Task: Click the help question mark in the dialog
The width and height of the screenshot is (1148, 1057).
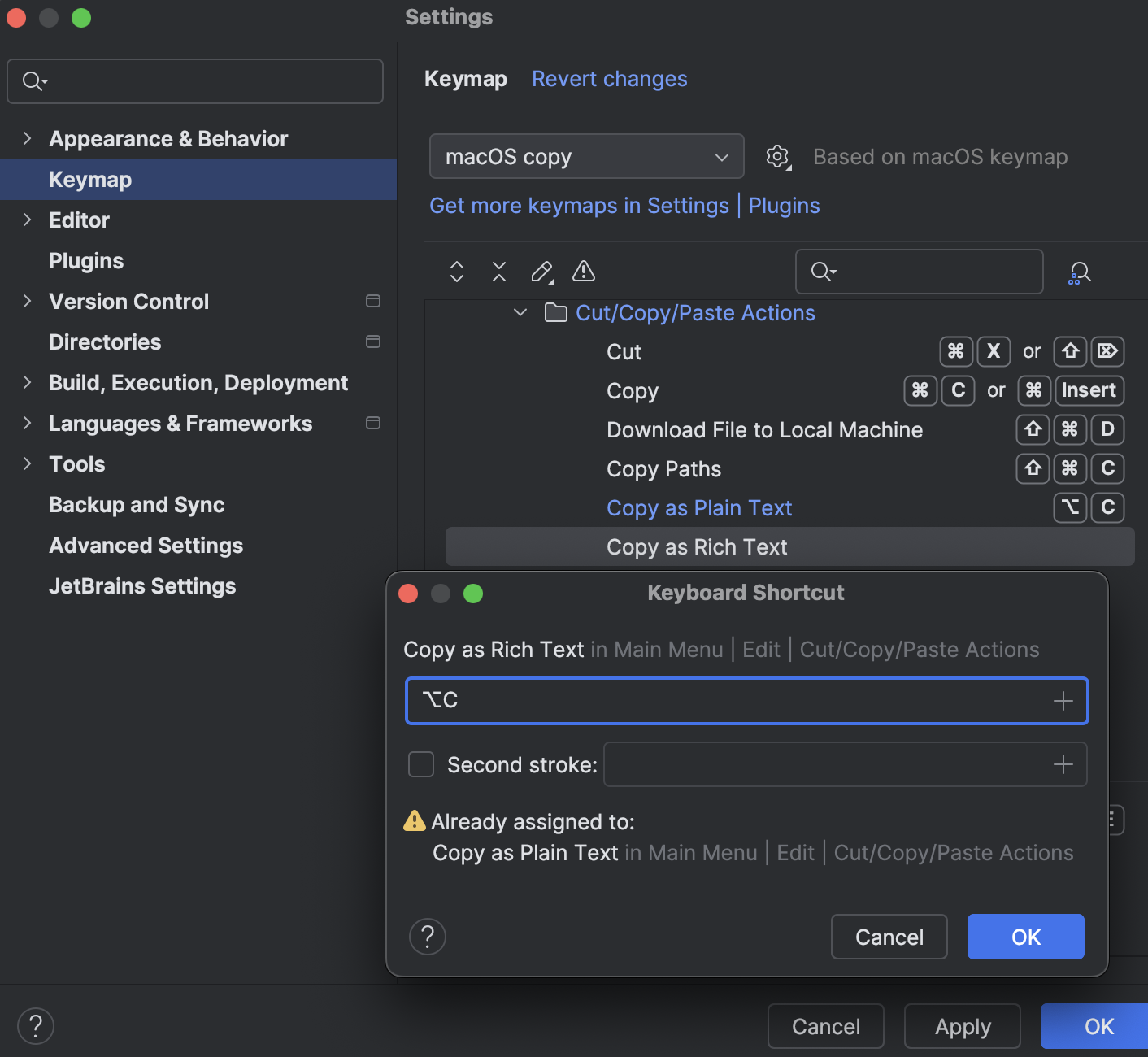Action: (427, 937)
